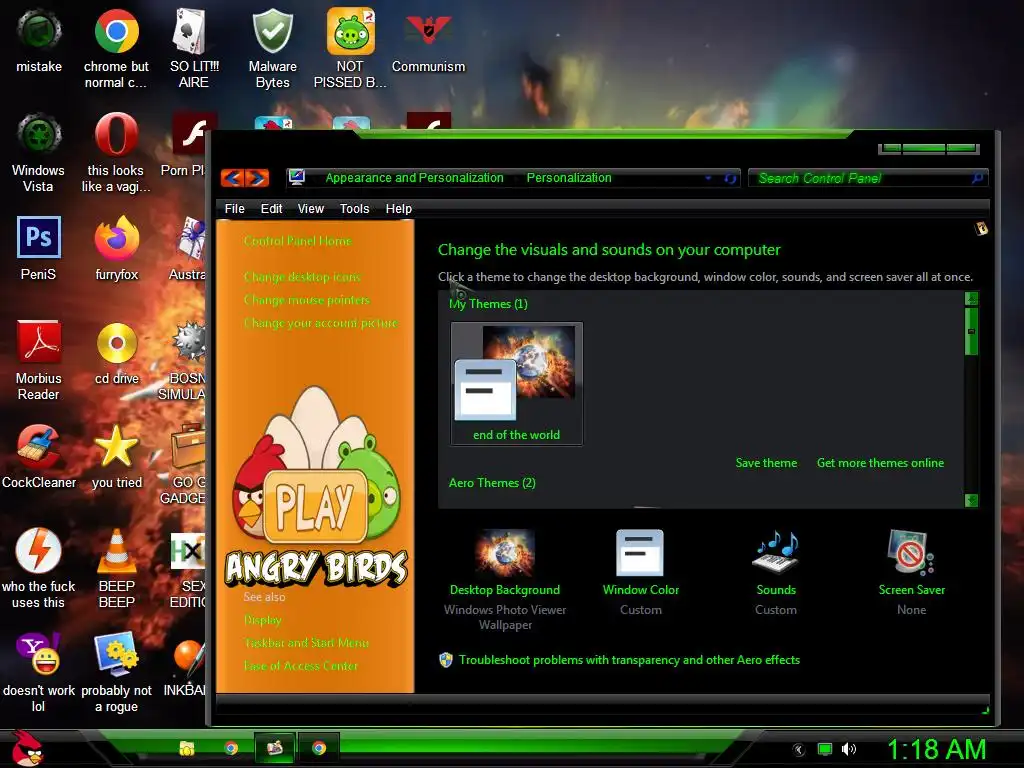Open Screen Saver settings
The image size is (1024, 768).
912,572
